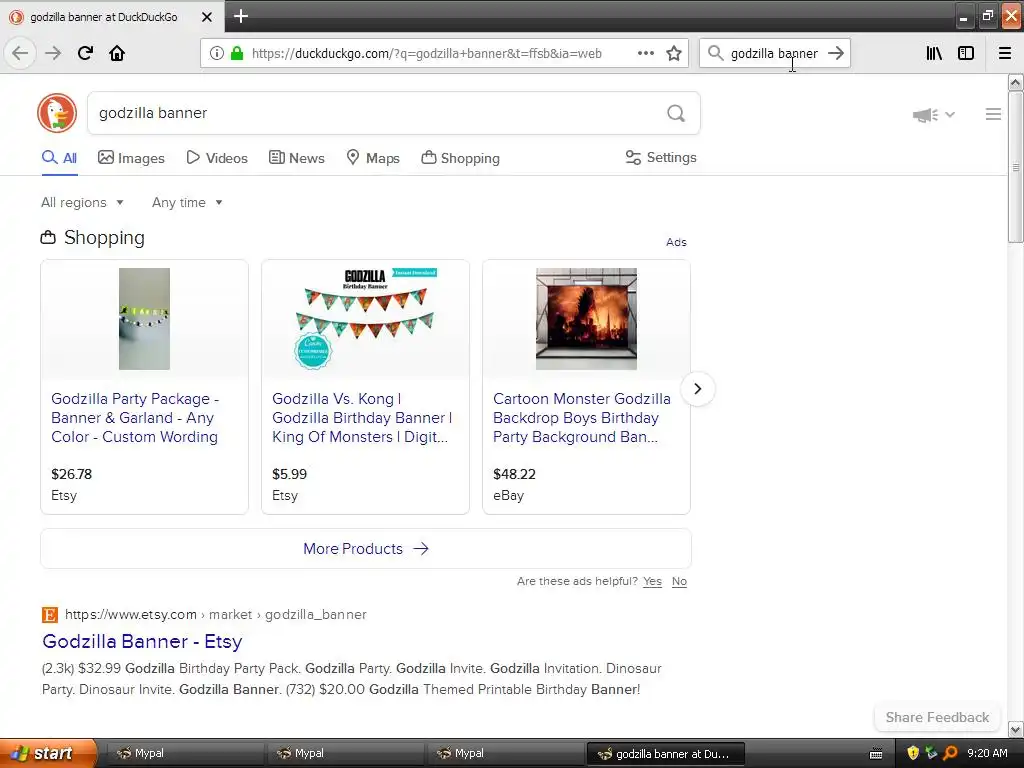The width and height of the screenshot is (1024, 768).
Task: Switch to the Maps tab
Action: [373, 158]
